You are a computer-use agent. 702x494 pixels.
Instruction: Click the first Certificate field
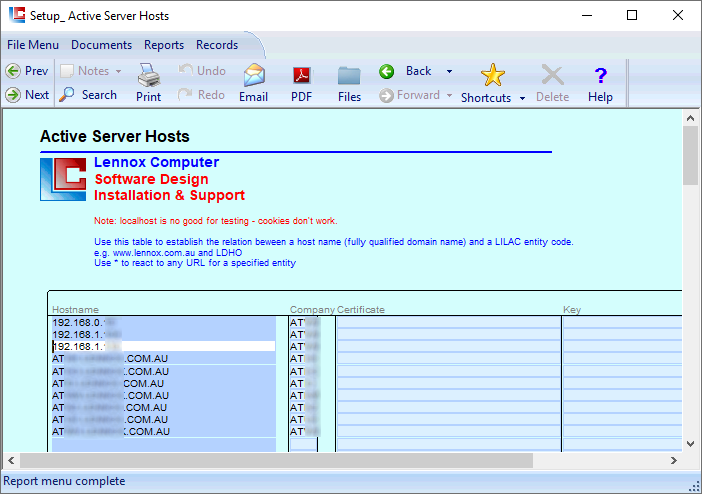pyautogui.click(x=449, y=322)
